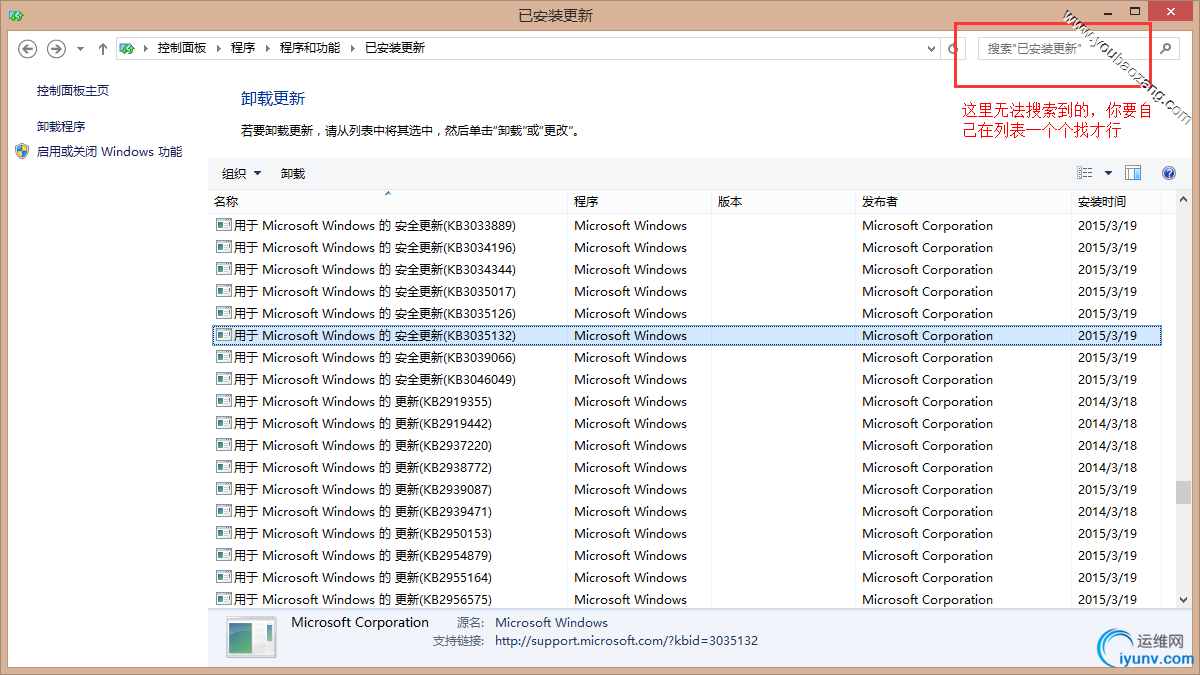Refresh the installed updates list
The width and height of the screenshot is (1200, 675).
coord(954,48)
